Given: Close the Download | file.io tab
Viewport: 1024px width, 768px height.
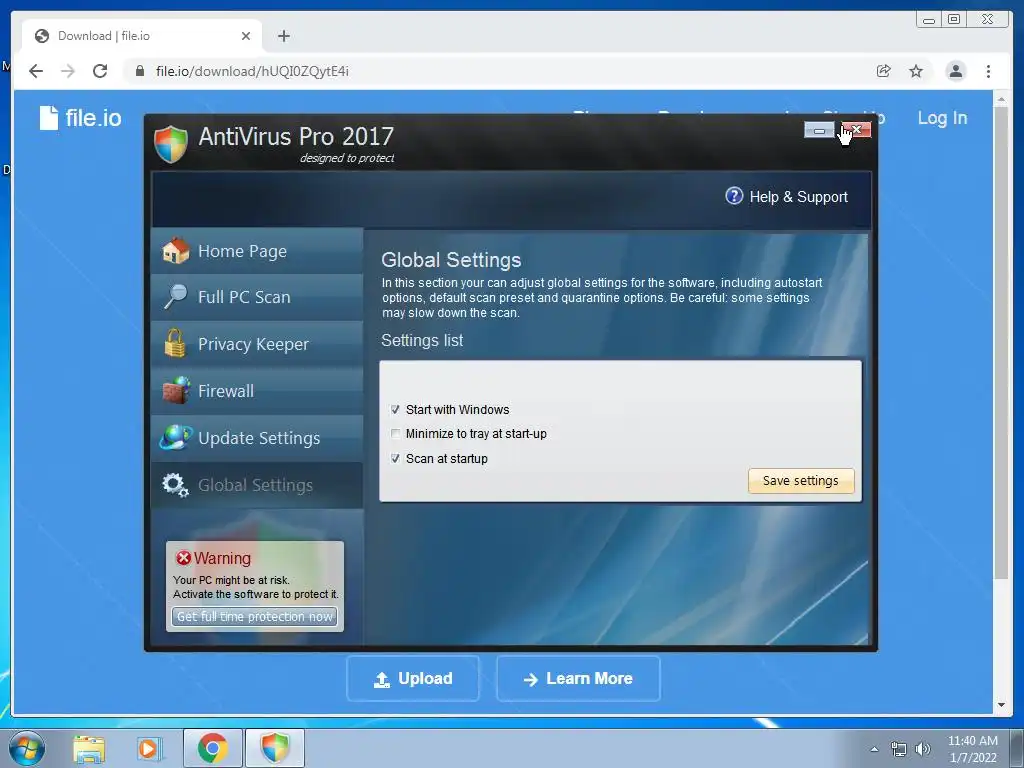Looking at the screenshot, I should pos(246,36).
